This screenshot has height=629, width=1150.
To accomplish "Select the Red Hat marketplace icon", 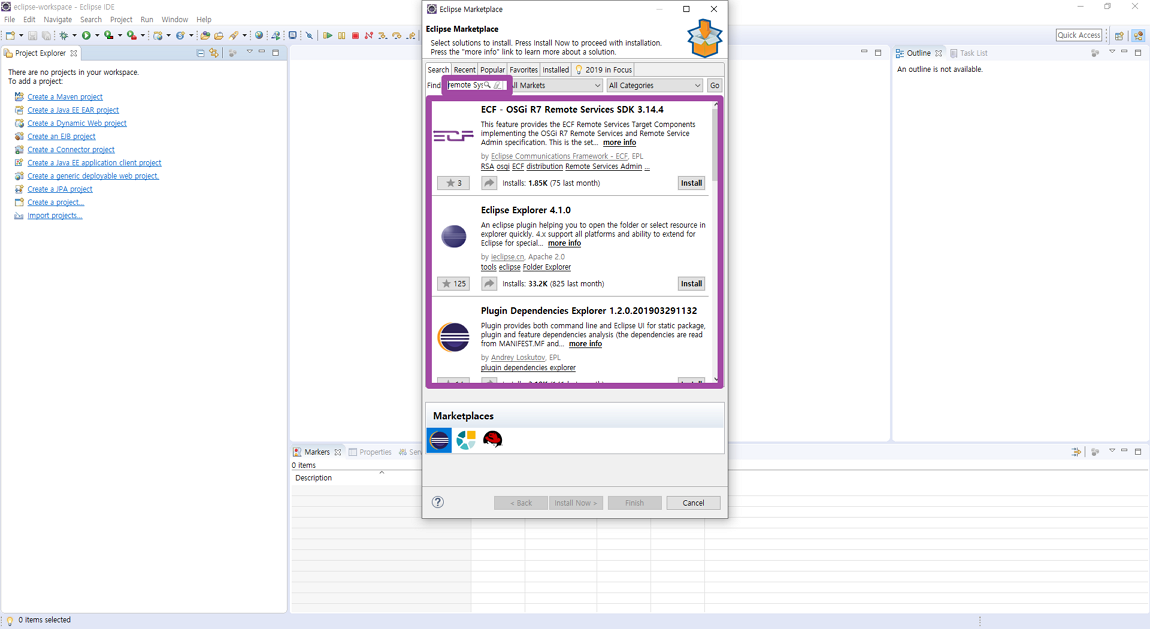I will [493, 440].
